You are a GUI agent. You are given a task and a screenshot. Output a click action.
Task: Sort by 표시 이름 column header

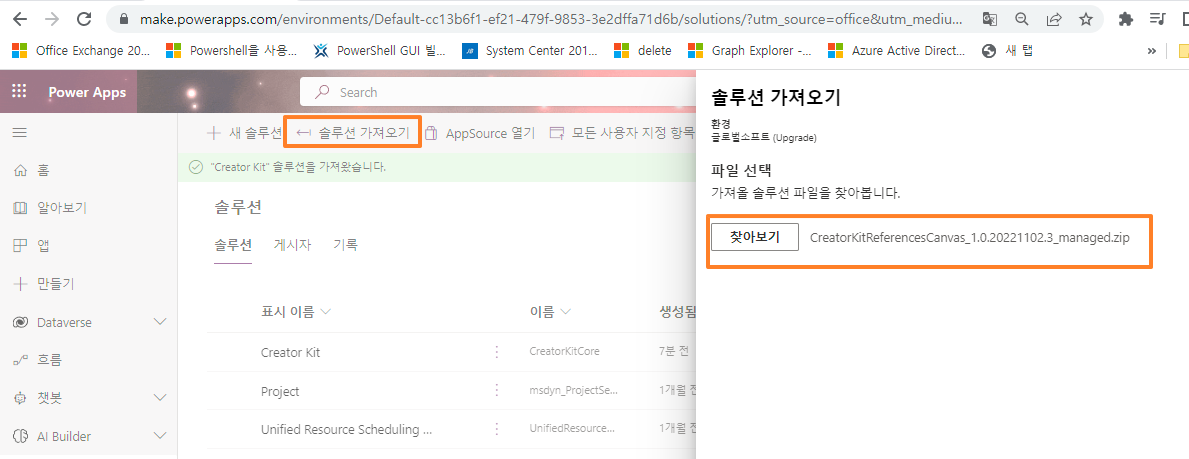296,312
